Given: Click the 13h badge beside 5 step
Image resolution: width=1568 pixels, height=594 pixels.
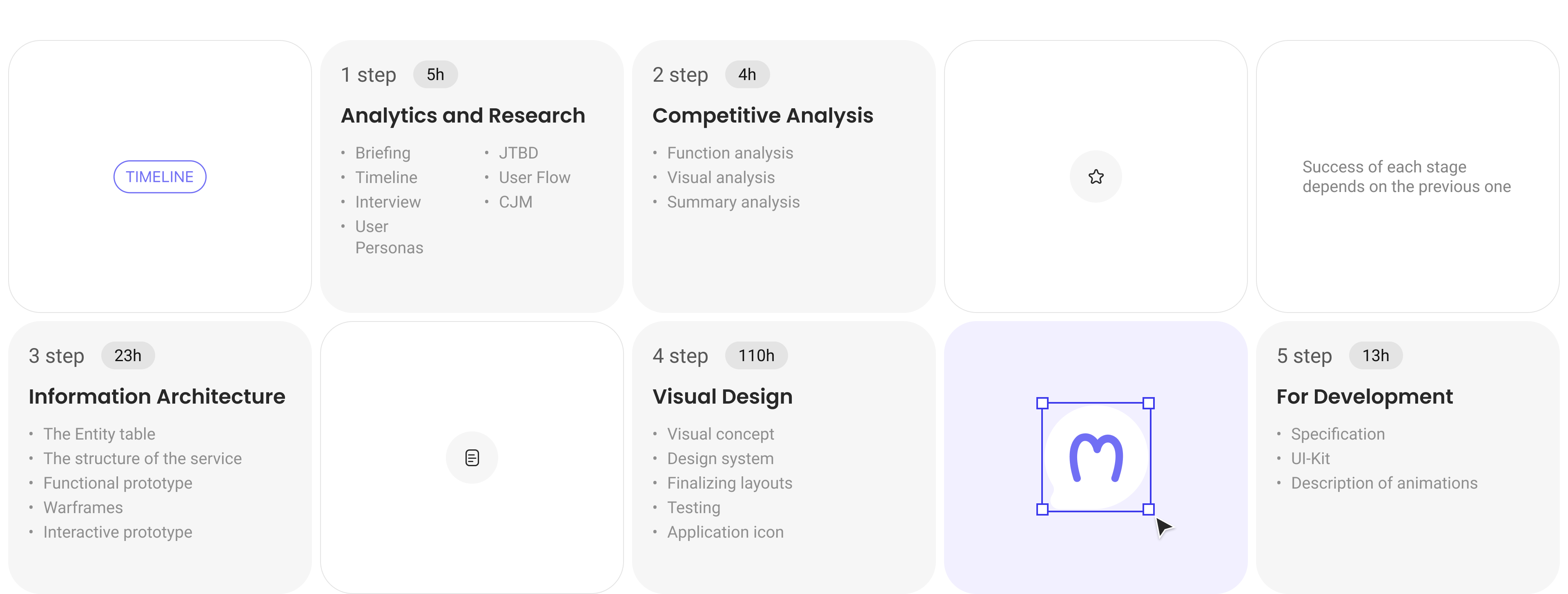Looking at the screenshot, I should (x=1376, y=356).
